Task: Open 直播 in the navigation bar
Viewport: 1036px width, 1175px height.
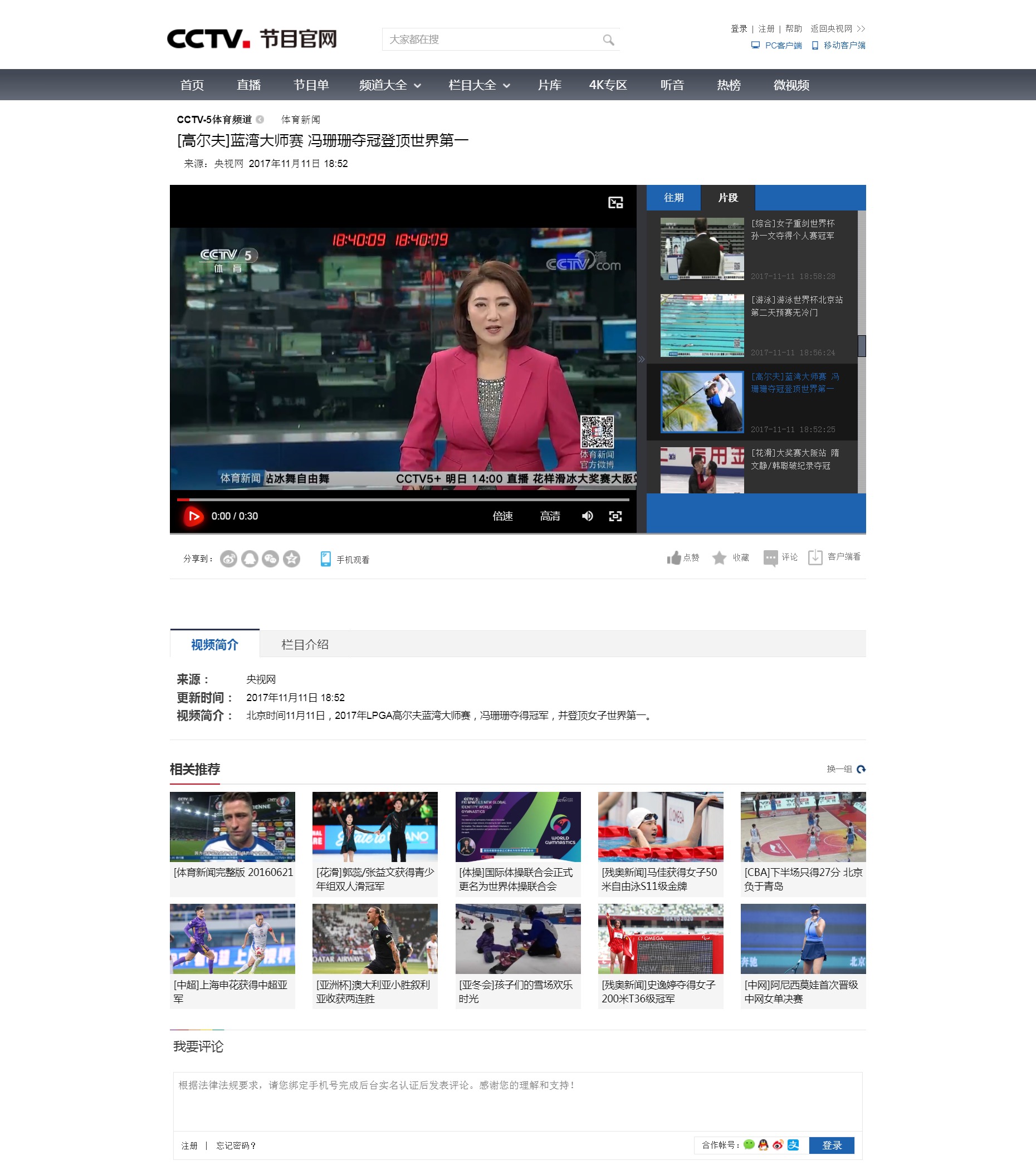Action: click(x=249, y=85)
